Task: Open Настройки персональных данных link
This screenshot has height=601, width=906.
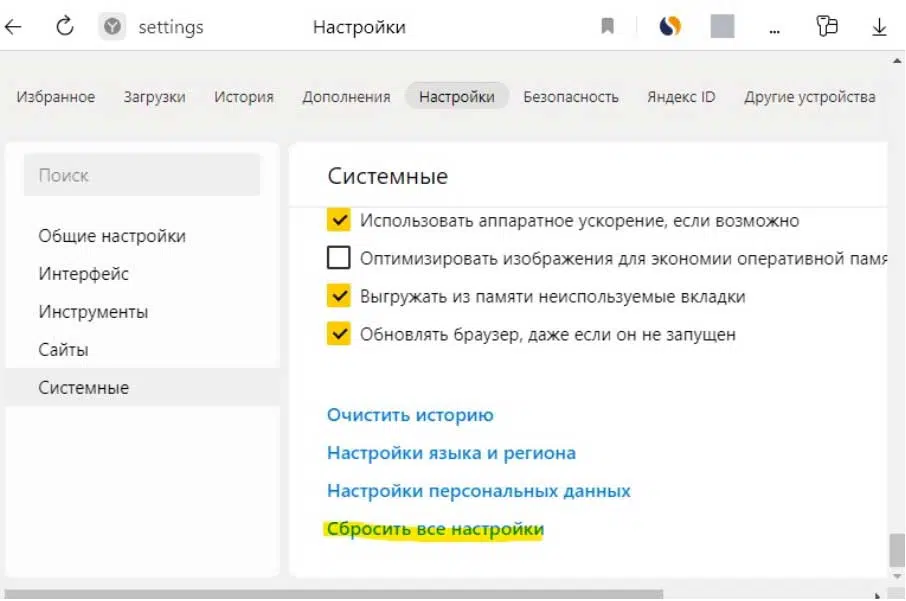Action: 478,491
